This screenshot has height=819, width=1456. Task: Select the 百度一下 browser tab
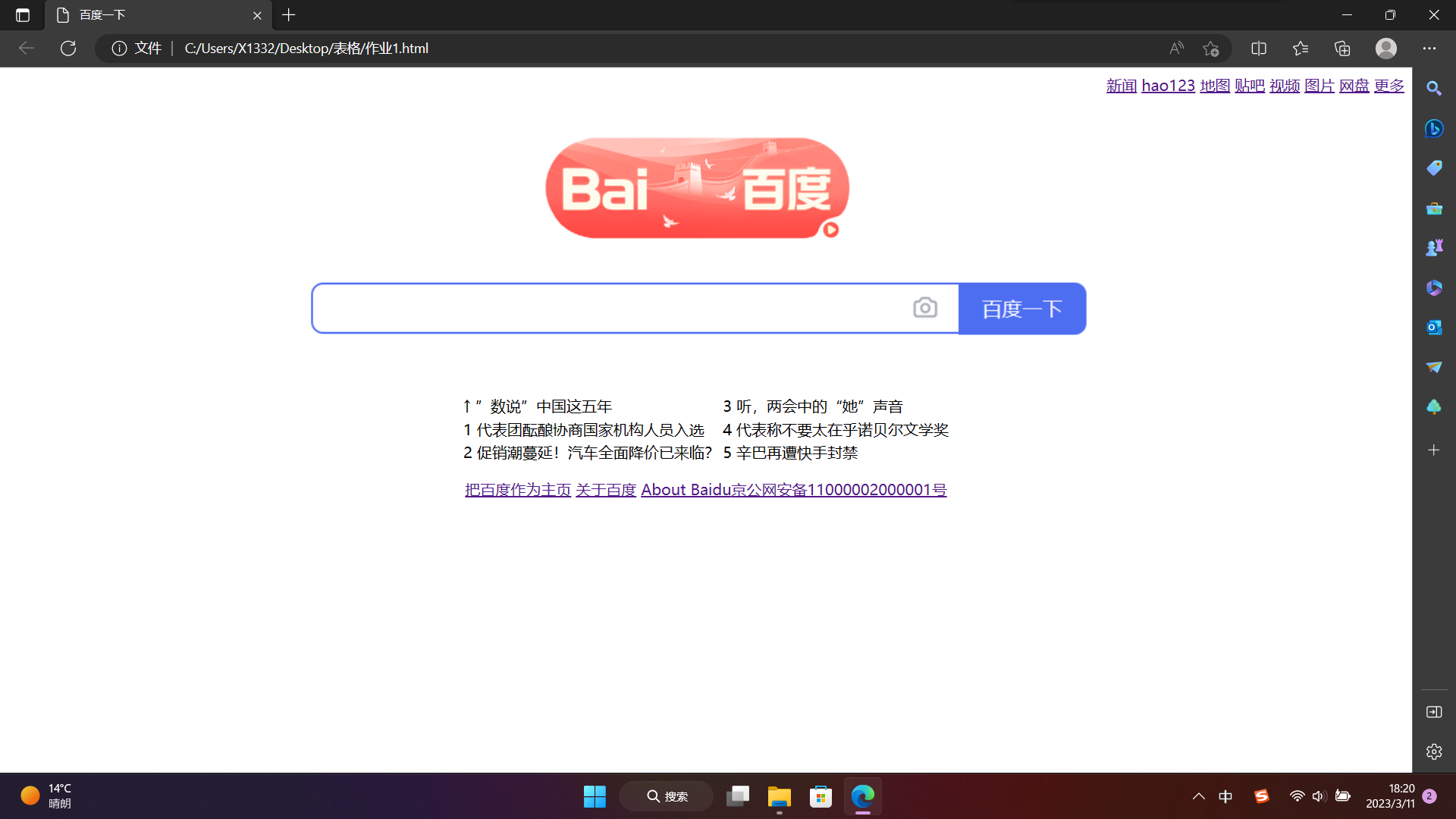158,15
